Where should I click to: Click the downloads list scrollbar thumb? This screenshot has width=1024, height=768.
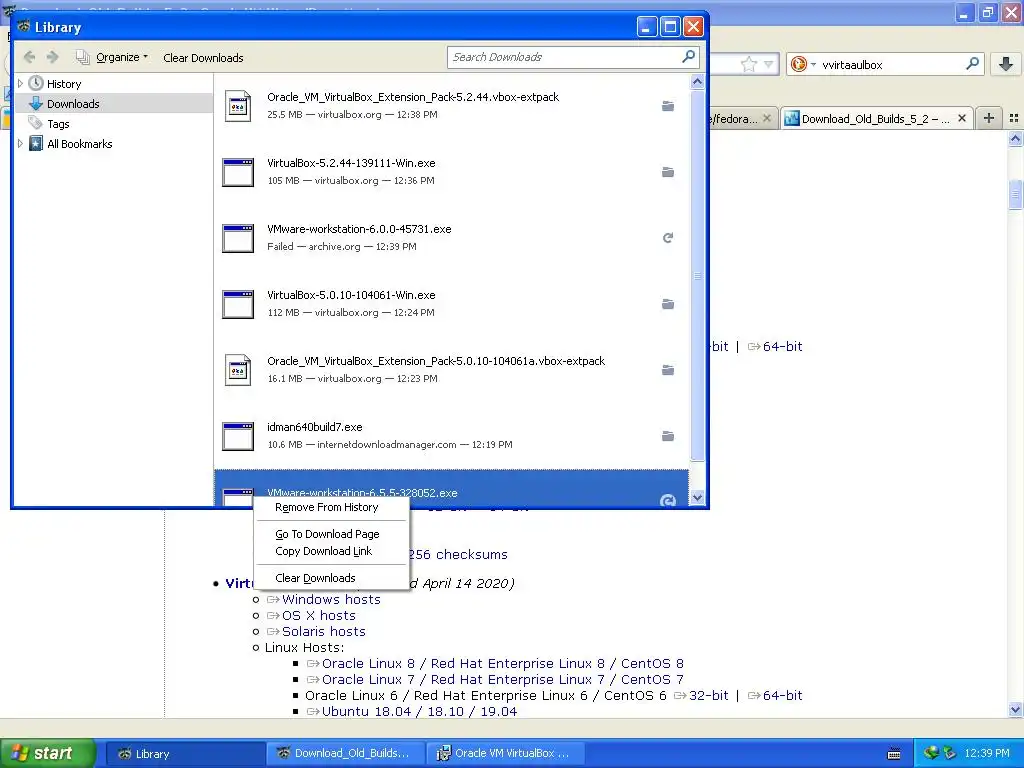pyautogui.click(x=697, y=276)
